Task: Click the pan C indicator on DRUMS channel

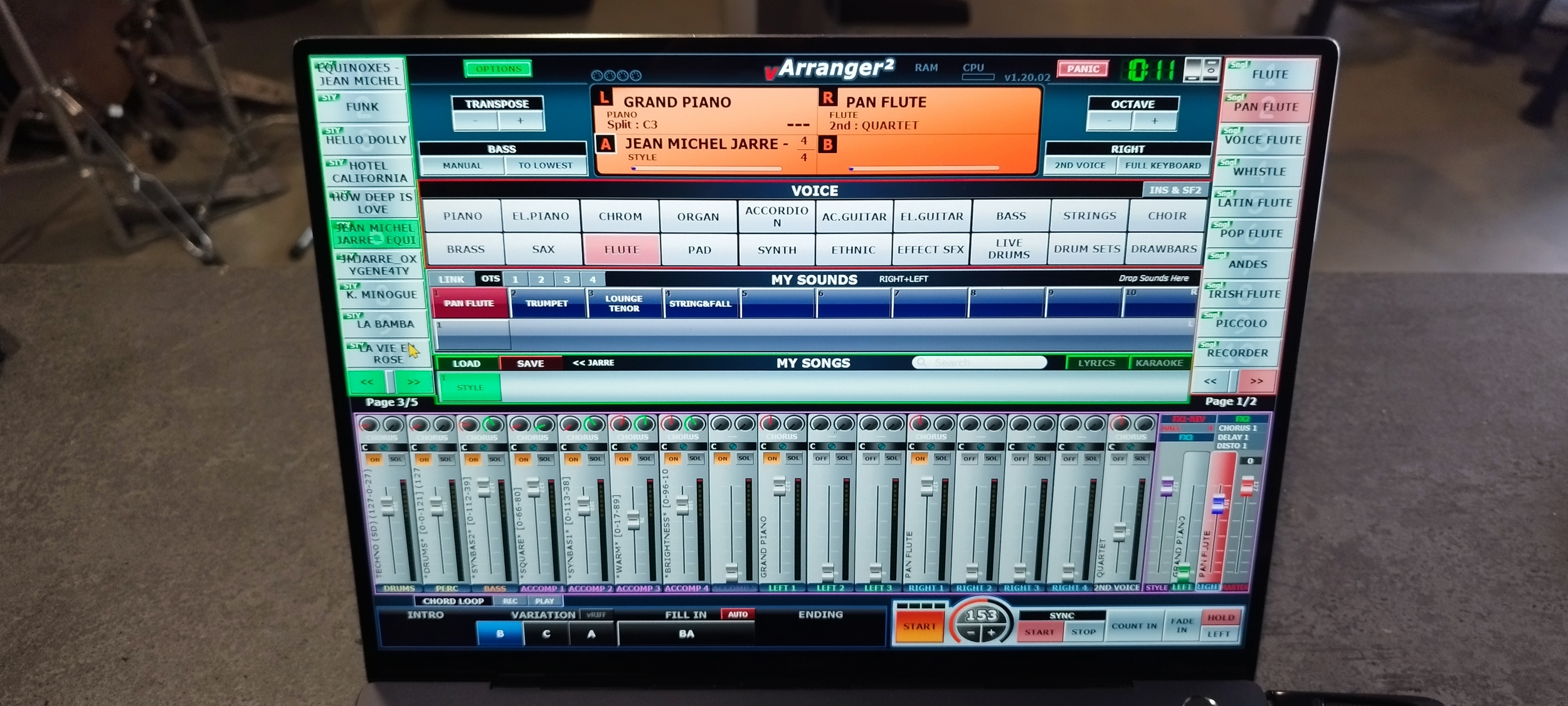Action: coord(365,447)
